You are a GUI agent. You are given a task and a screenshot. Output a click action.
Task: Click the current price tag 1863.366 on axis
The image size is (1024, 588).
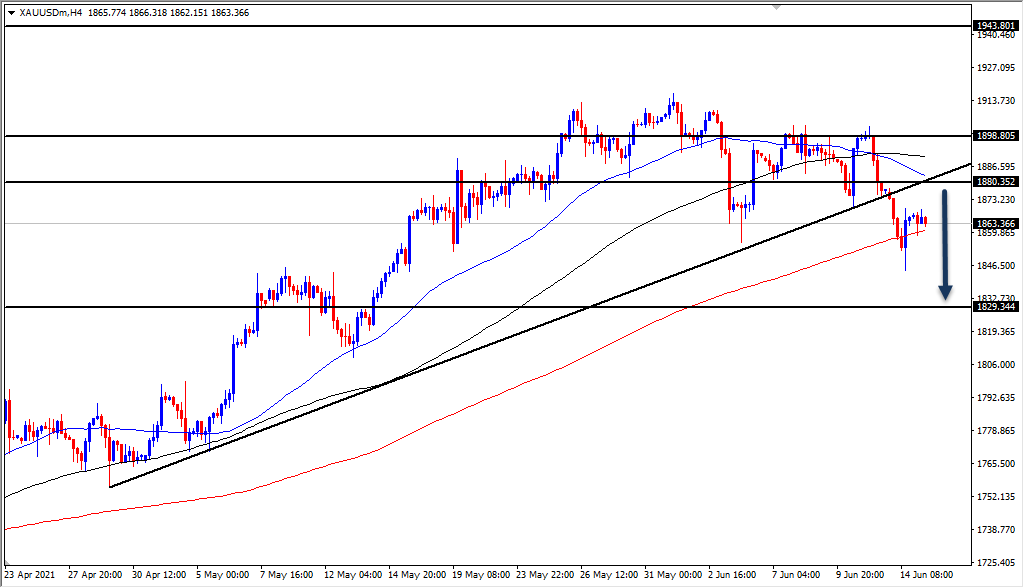995,223
